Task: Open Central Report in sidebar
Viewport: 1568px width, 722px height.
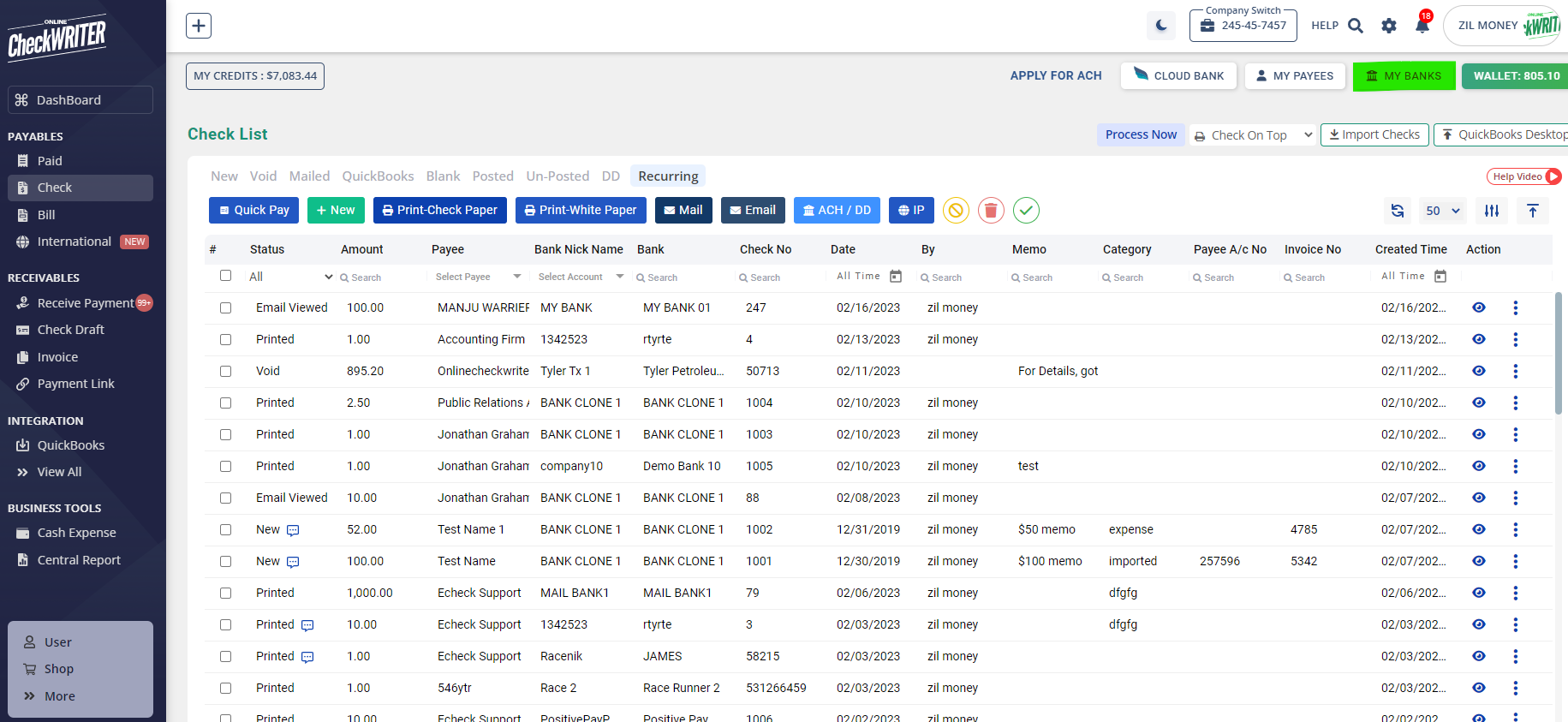Action: click(x=80, y=560)
